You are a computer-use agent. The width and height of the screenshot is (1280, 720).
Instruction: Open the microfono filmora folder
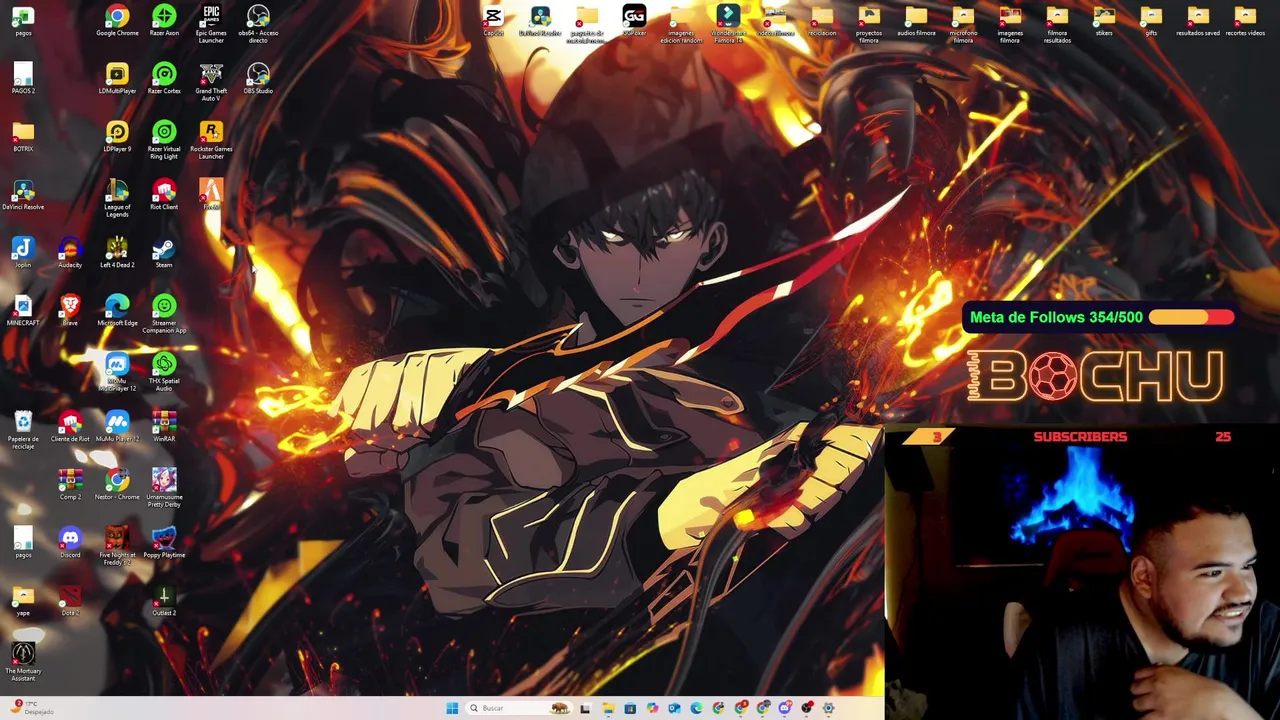(963, 24)
